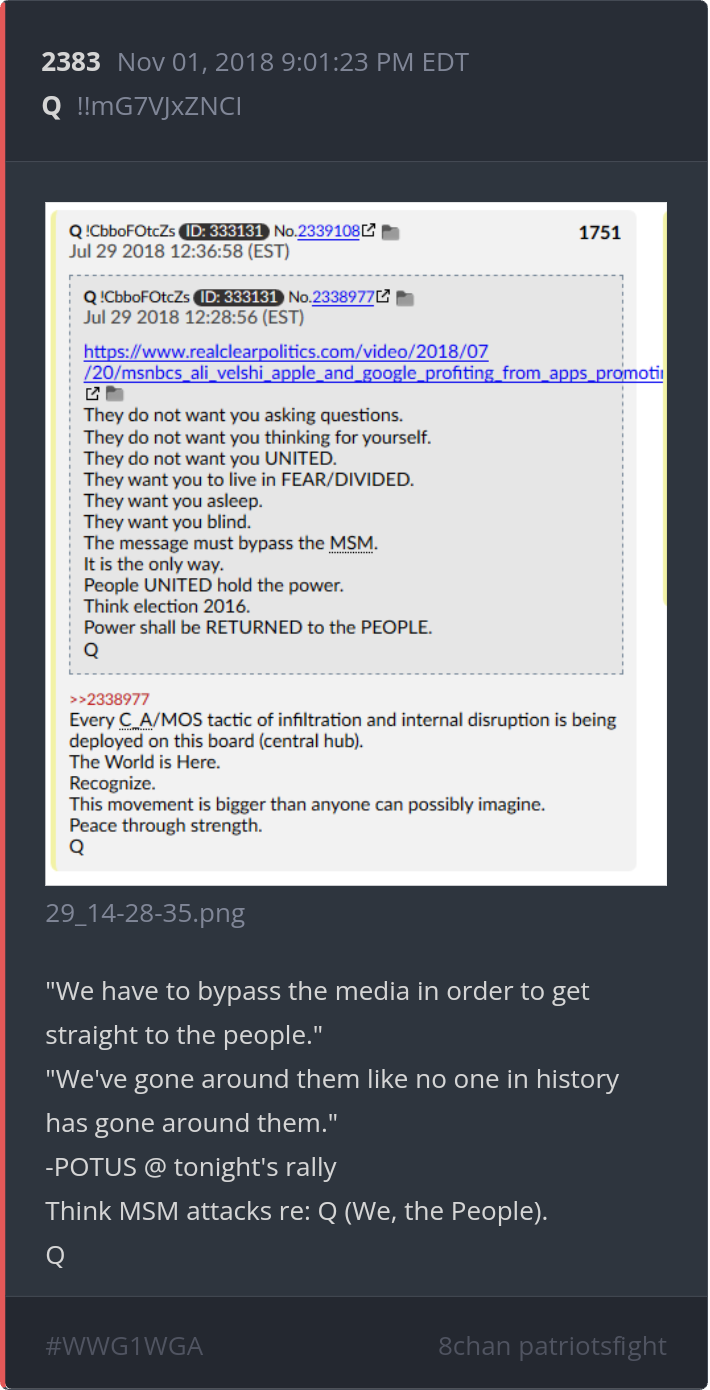Click the embedded post screenshot image
Screen dimensions: 710x1390
[x=356, y=544]
